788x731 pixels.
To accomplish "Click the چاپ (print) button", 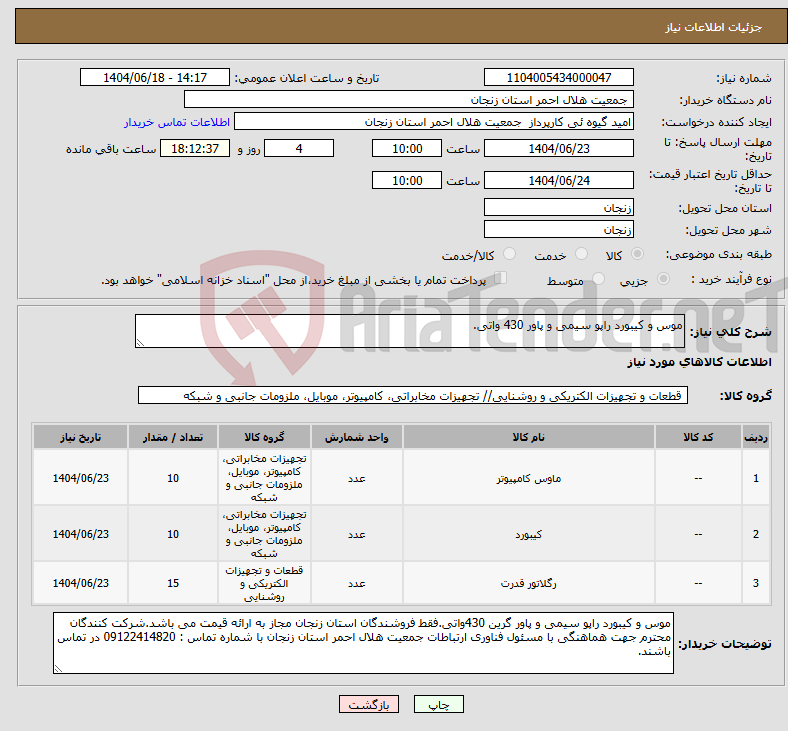I will pos(438,704).
